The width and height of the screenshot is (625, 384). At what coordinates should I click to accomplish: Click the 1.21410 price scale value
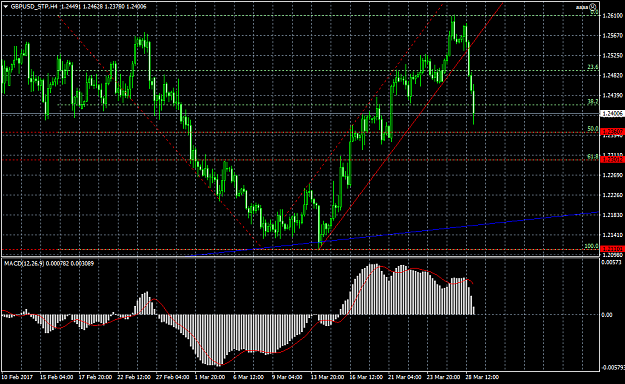[x=613, y=235]
